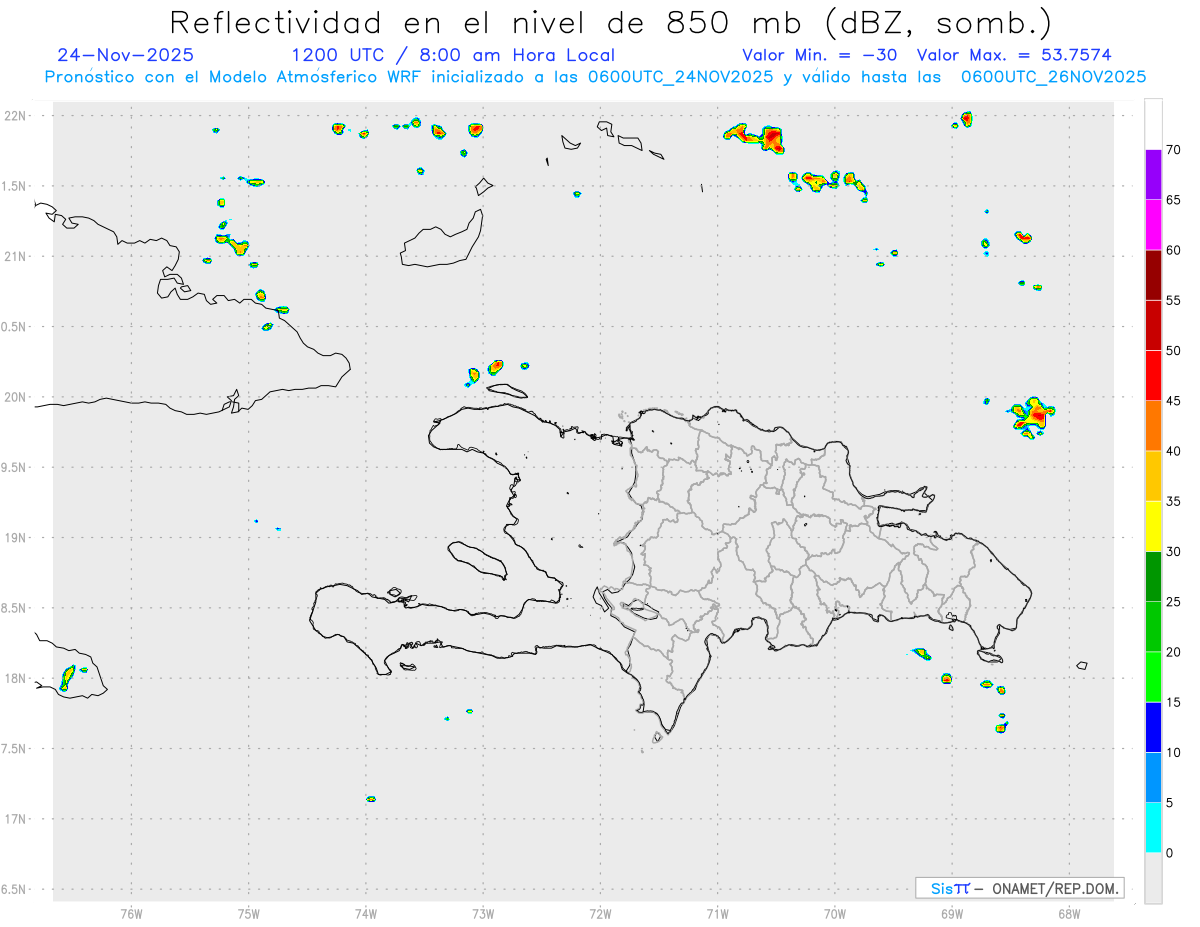
Task: Select the 20–25 dBZ green band
Action: (x=1153, y=627)
